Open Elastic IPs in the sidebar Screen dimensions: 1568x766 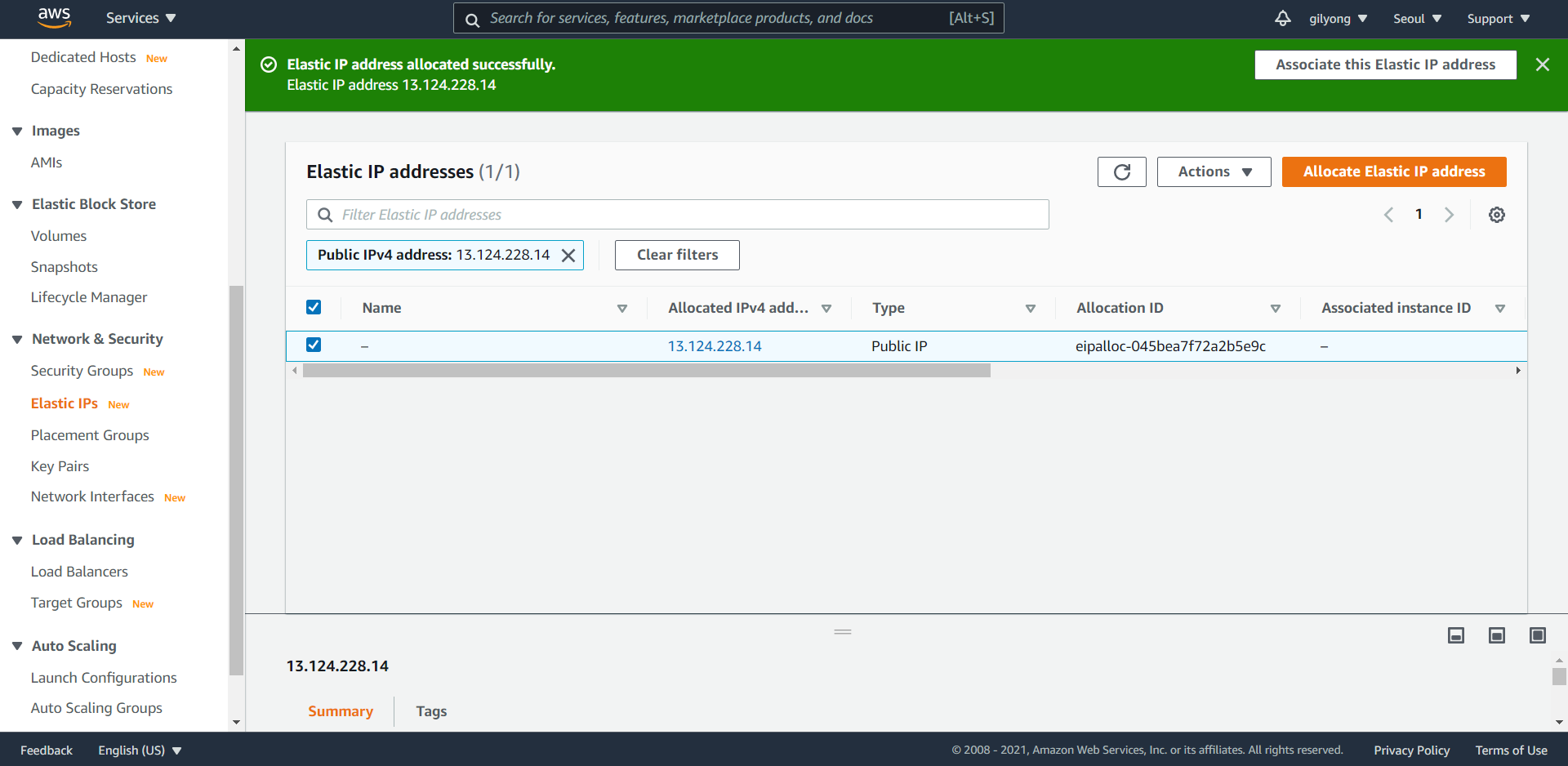(x=65, y=403)
